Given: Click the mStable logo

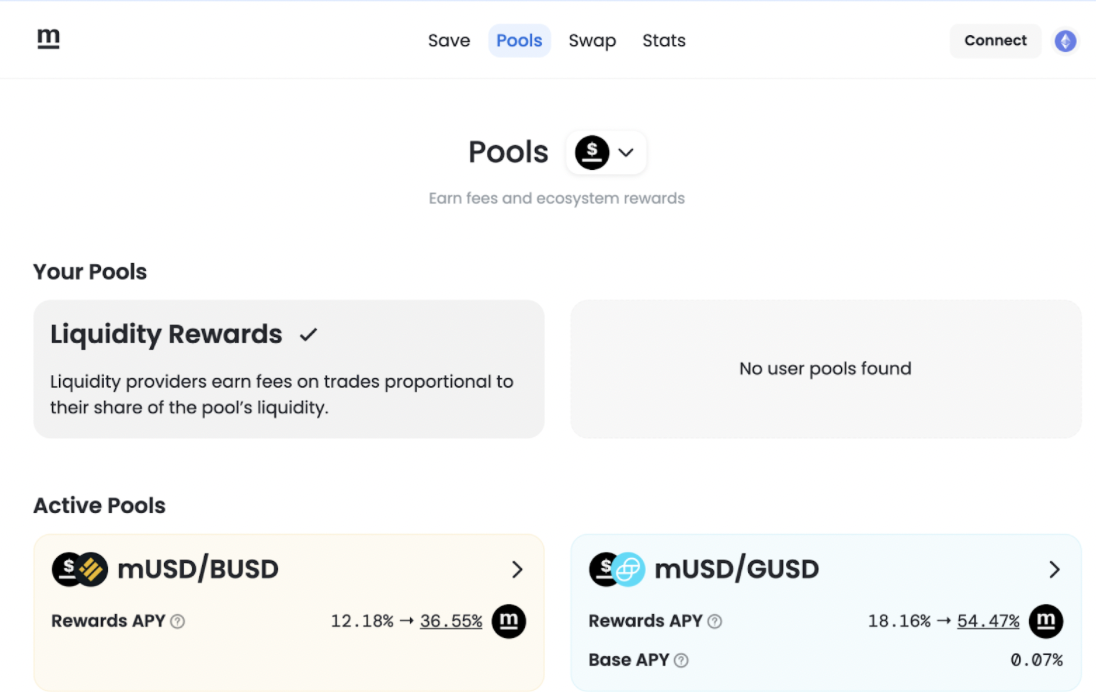Looking at the screenshot, I should pyautogui.click(x=47, y=39).
